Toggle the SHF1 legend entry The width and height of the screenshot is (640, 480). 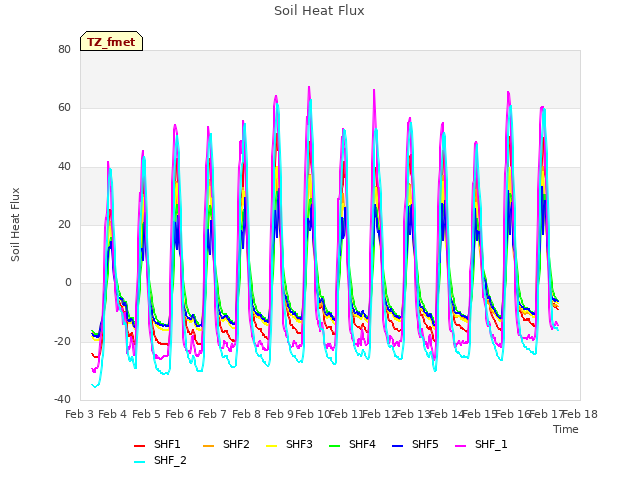158,444
